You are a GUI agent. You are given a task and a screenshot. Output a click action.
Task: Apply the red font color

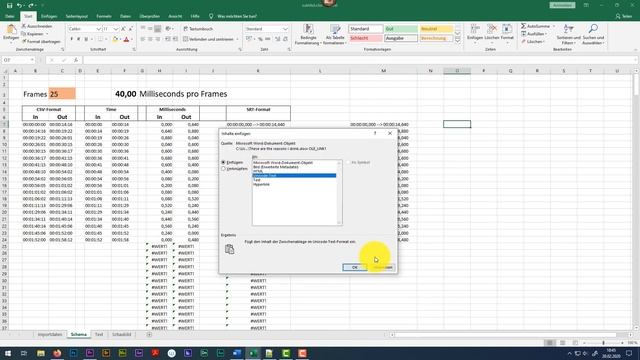click(x=126, y=39)
